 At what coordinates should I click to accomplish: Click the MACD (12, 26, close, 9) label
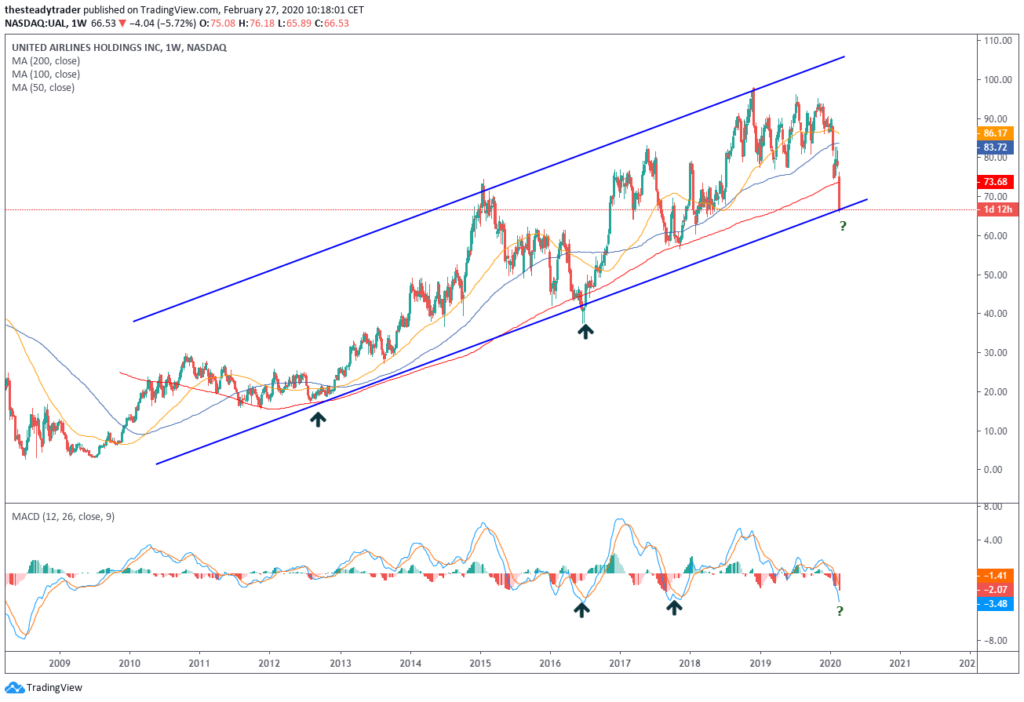coord(63,517)
